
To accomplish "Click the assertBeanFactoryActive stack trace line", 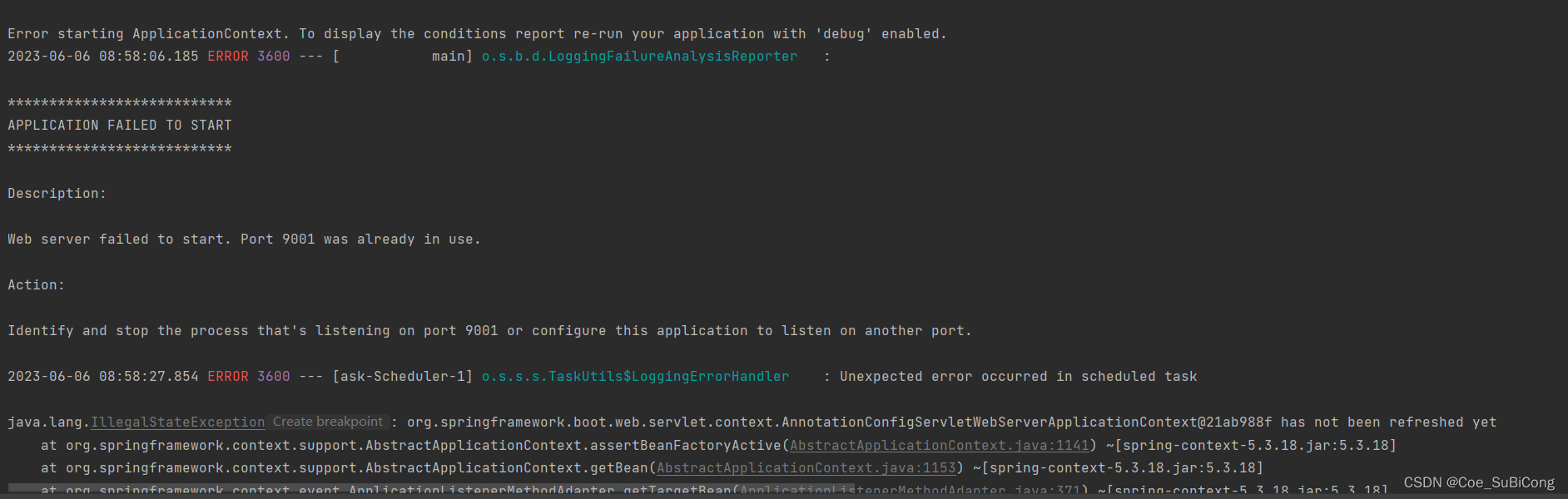I will pyautogui.click(x=718, y=446).
